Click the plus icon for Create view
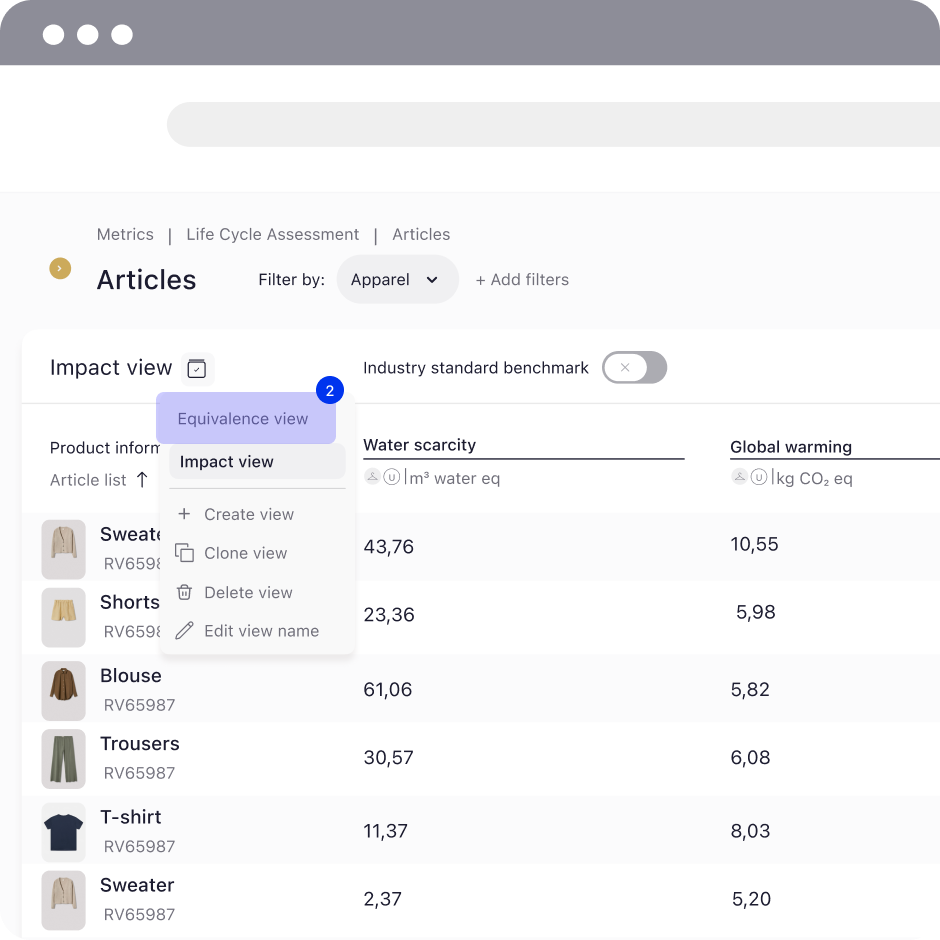940x940 pixels. (x=185, y=514)
